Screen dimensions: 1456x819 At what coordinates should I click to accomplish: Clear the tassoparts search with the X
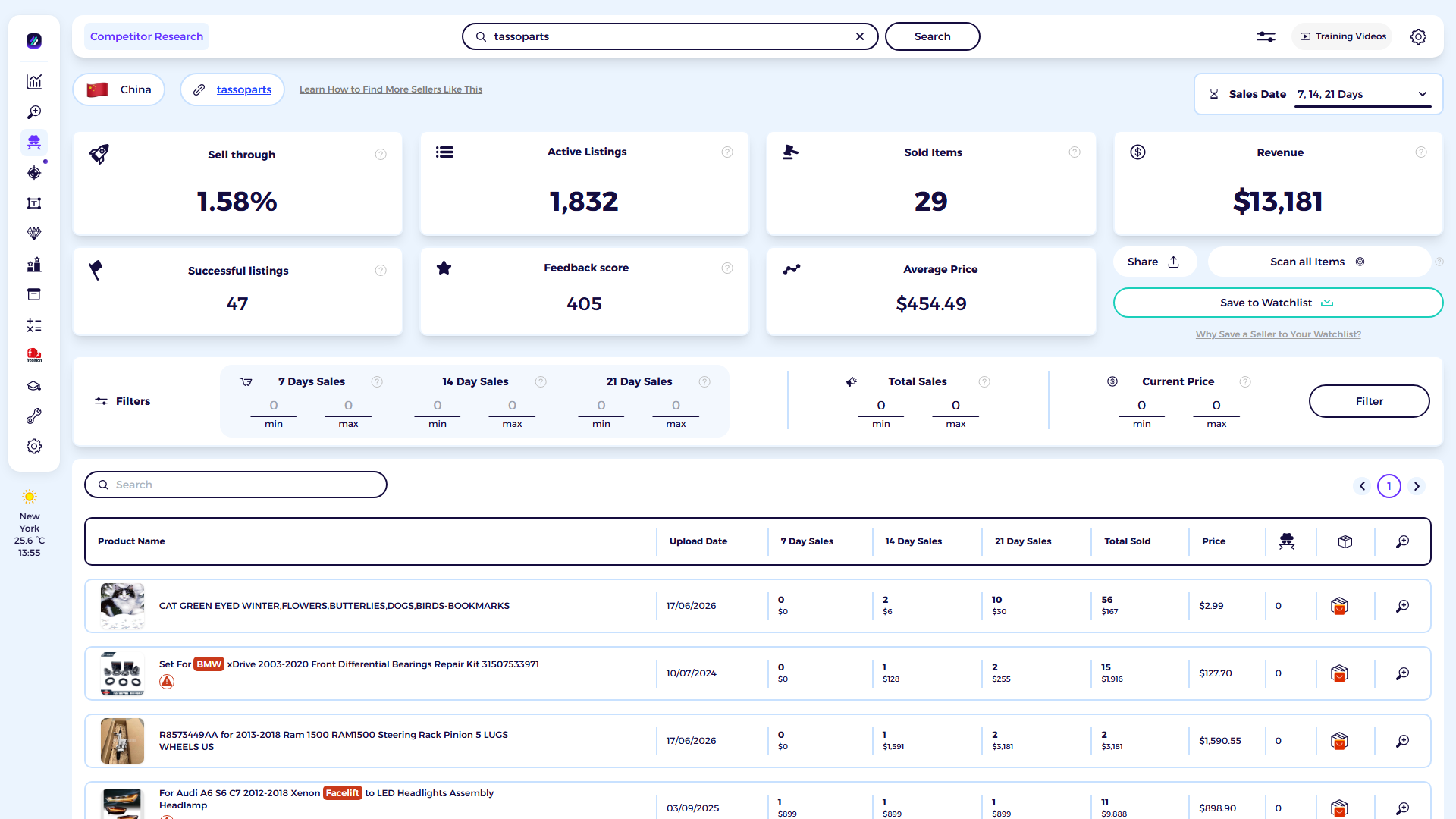point(860,36)
